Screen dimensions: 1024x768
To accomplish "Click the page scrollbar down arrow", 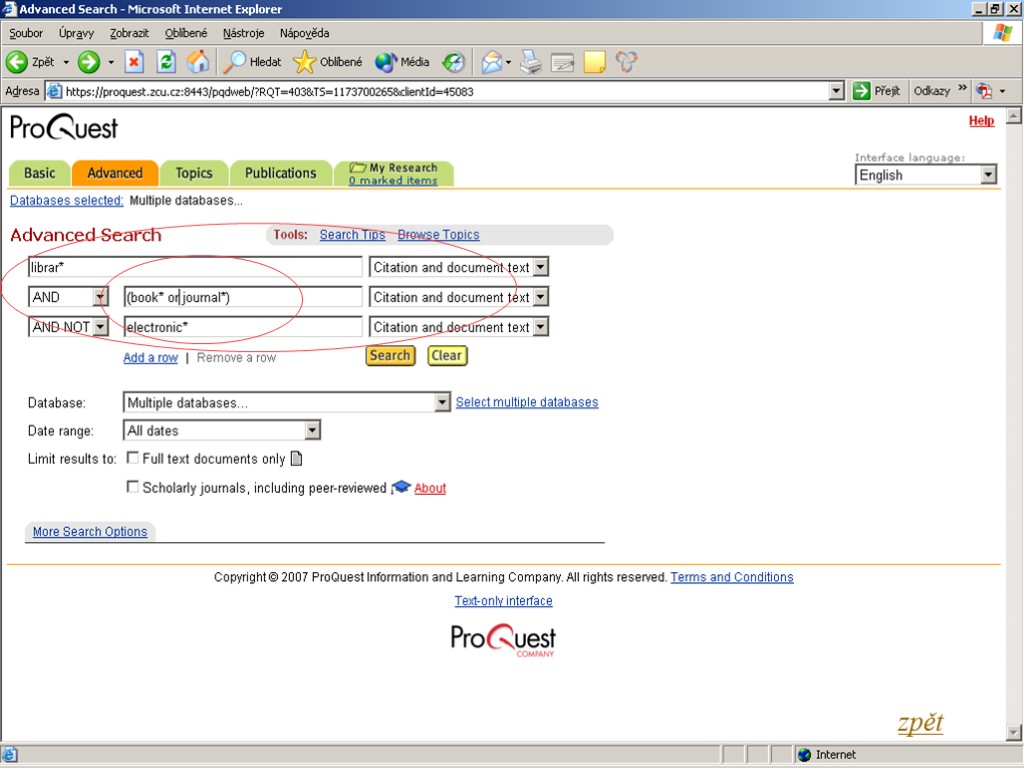I will tap(1014, 732).
